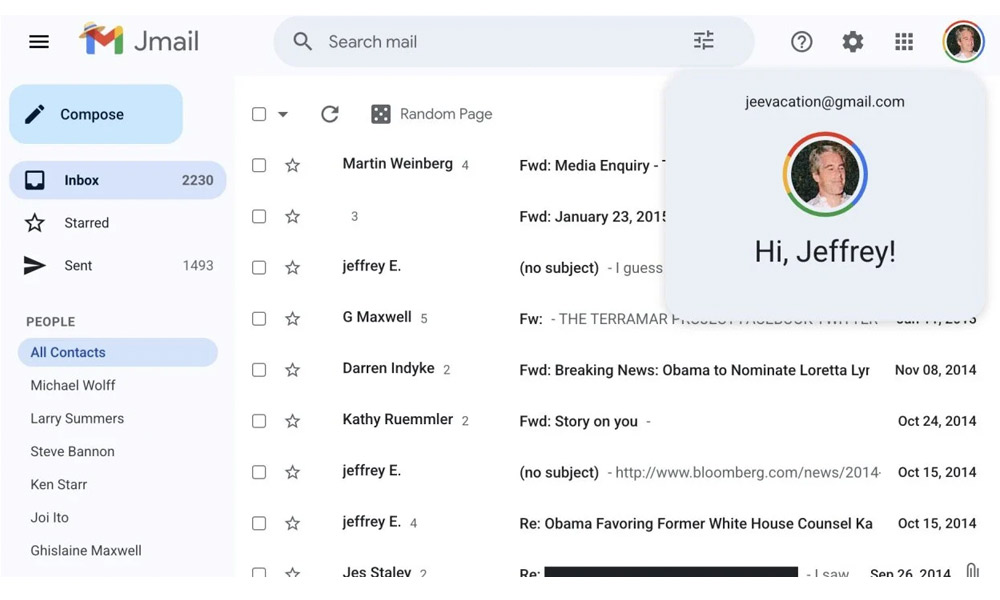
Task: Open the Starred folder
Action: point(86,223)
